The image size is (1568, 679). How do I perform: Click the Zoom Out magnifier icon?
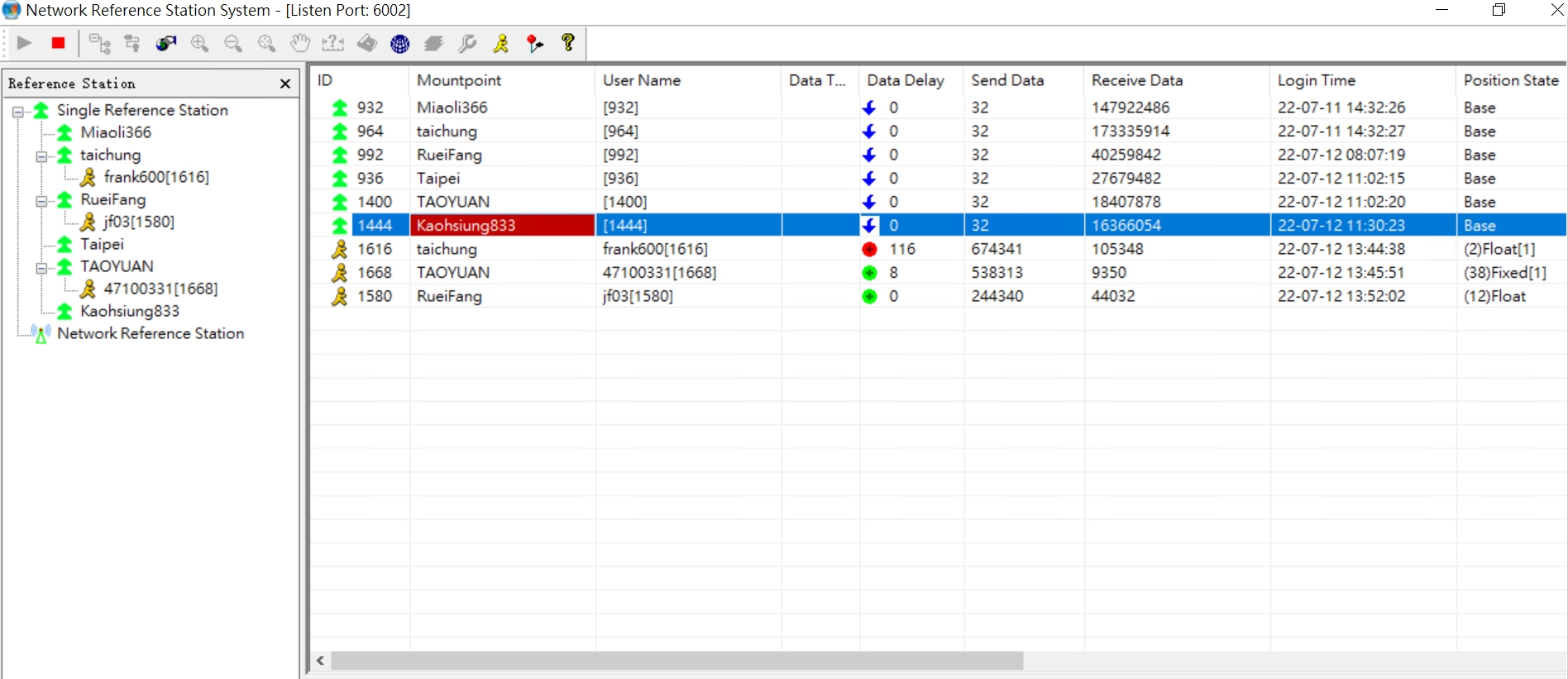(233, 43)
